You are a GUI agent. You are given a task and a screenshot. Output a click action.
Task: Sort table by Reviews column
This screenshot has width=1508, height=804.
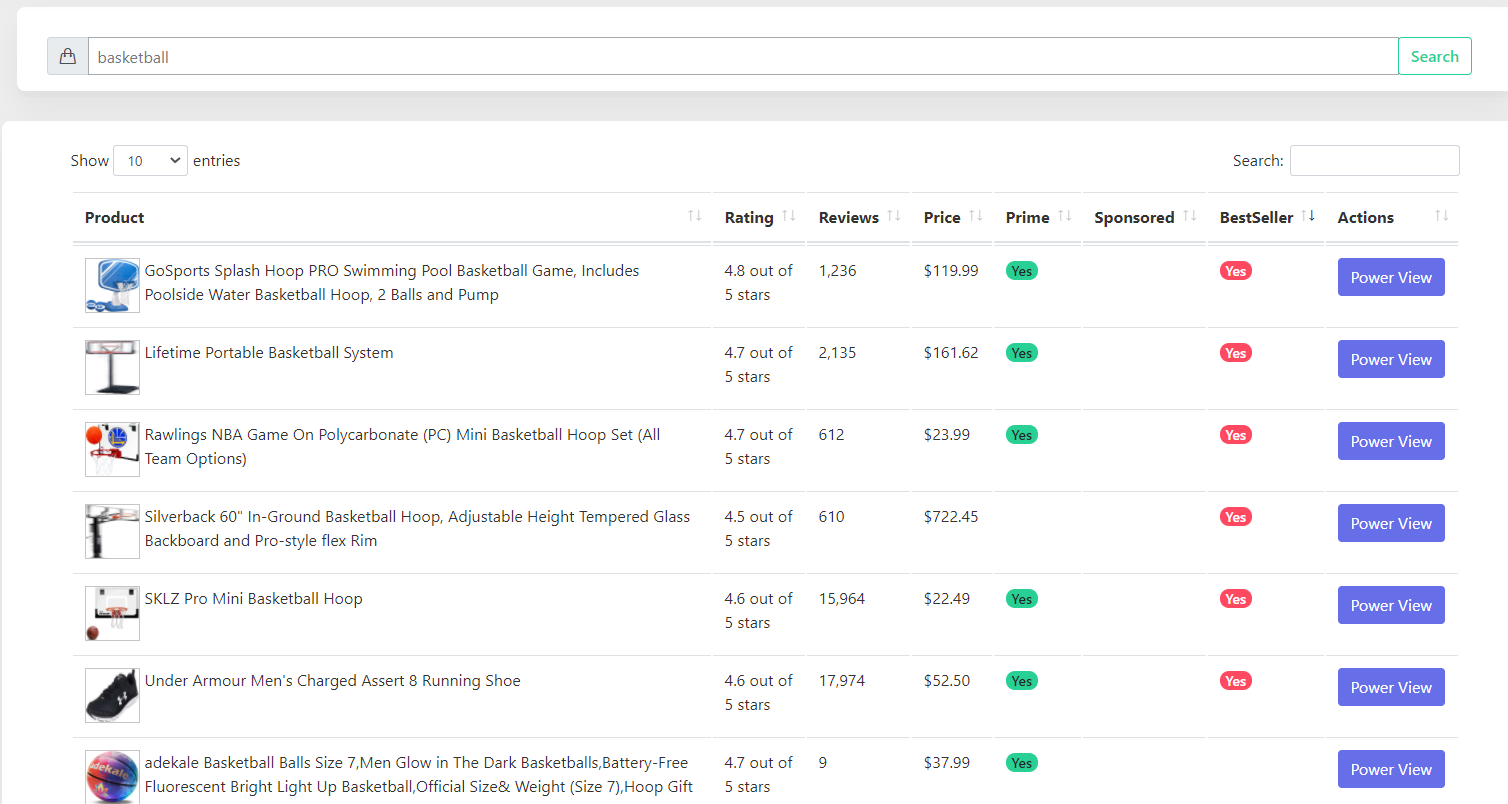click(x=858, y=217)
